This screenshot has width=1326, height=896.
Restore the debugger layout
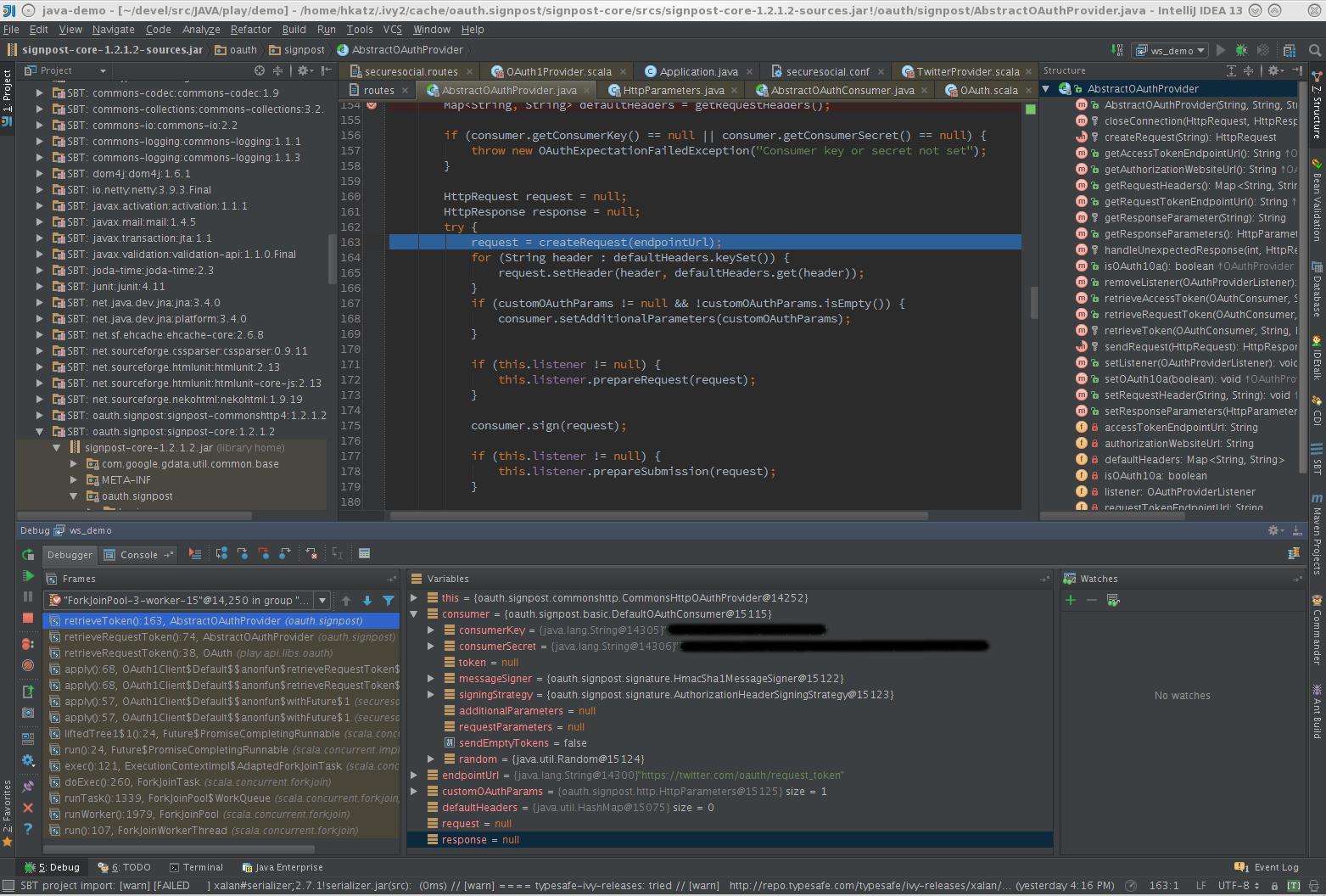tap(28, 739)
